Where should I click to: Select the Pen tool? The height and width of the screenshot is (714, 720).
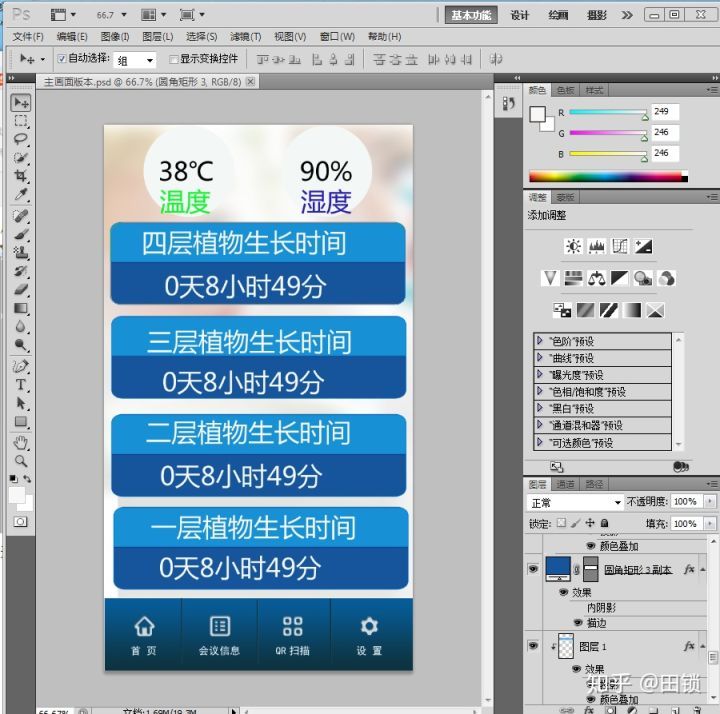click(21, 366)
